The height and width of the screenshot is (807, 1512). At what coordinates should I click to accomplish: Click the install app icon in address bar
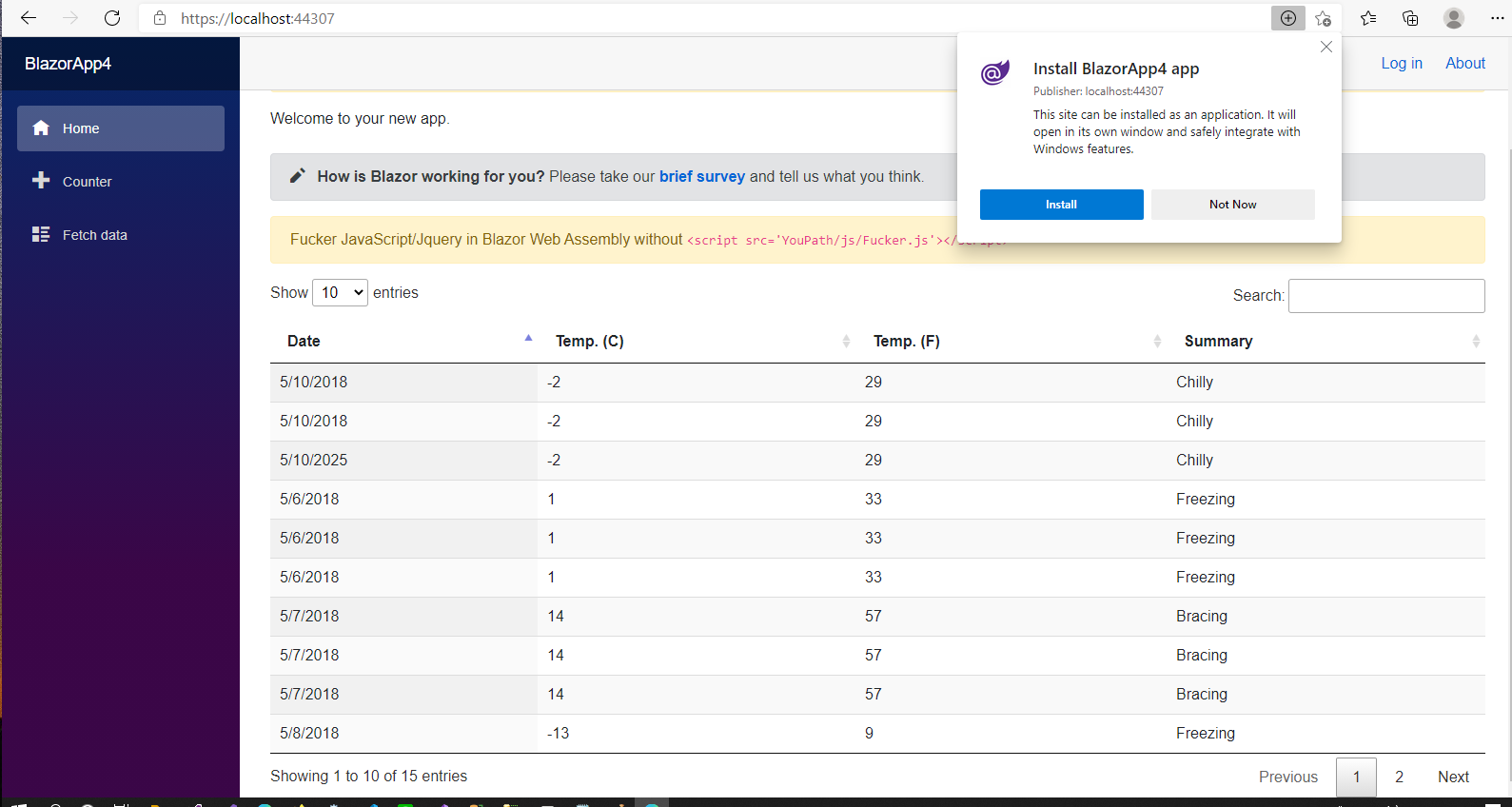point(1287,18)
